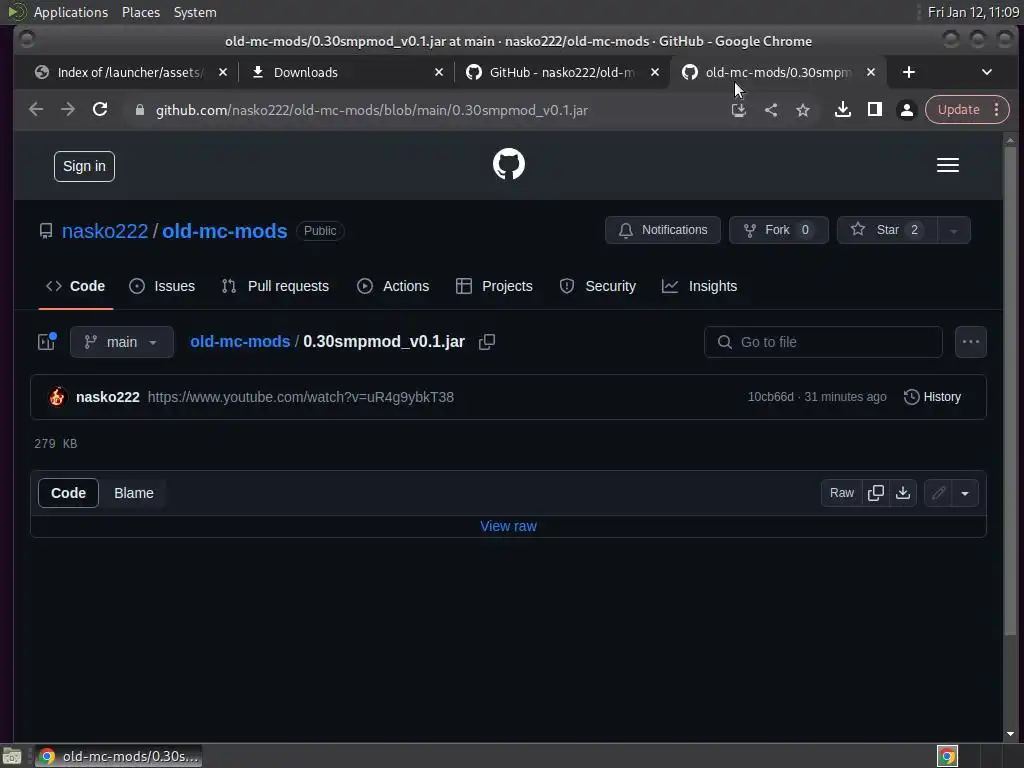Open a new browser tab
Viewport: 1024px width, 768px height.
click(908, 72)
